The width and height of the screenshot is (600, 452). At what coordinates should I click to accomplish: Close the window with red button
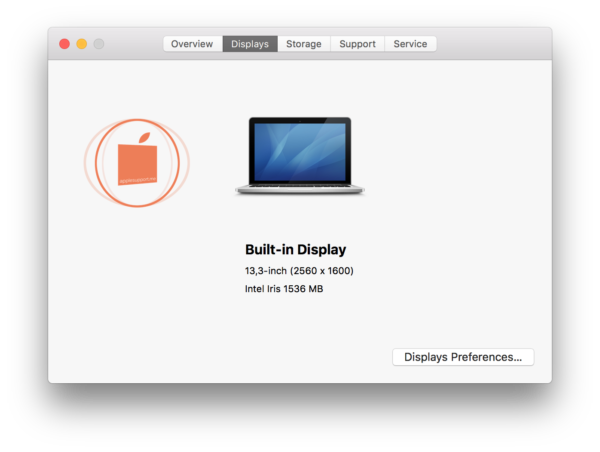click(x=64, y=44)
